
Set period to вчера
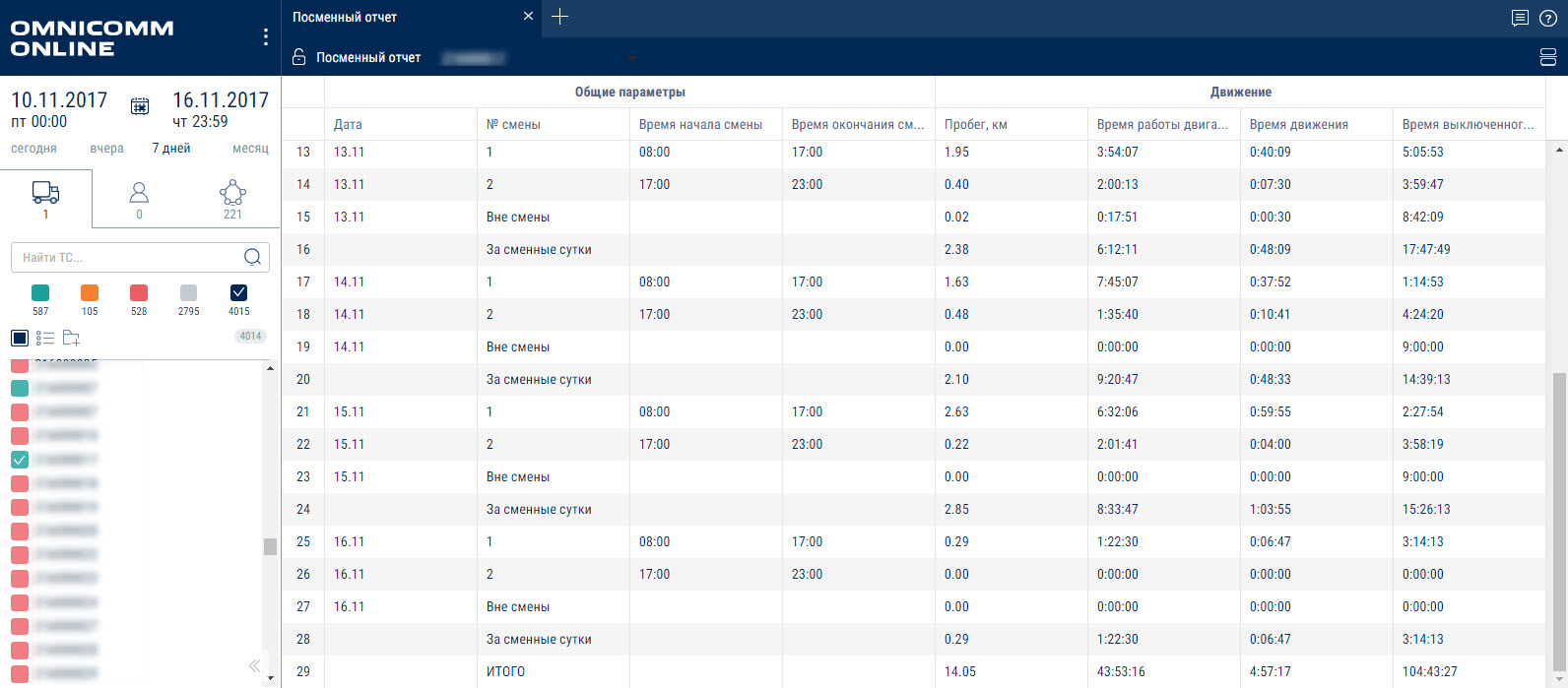click(106, 149)
